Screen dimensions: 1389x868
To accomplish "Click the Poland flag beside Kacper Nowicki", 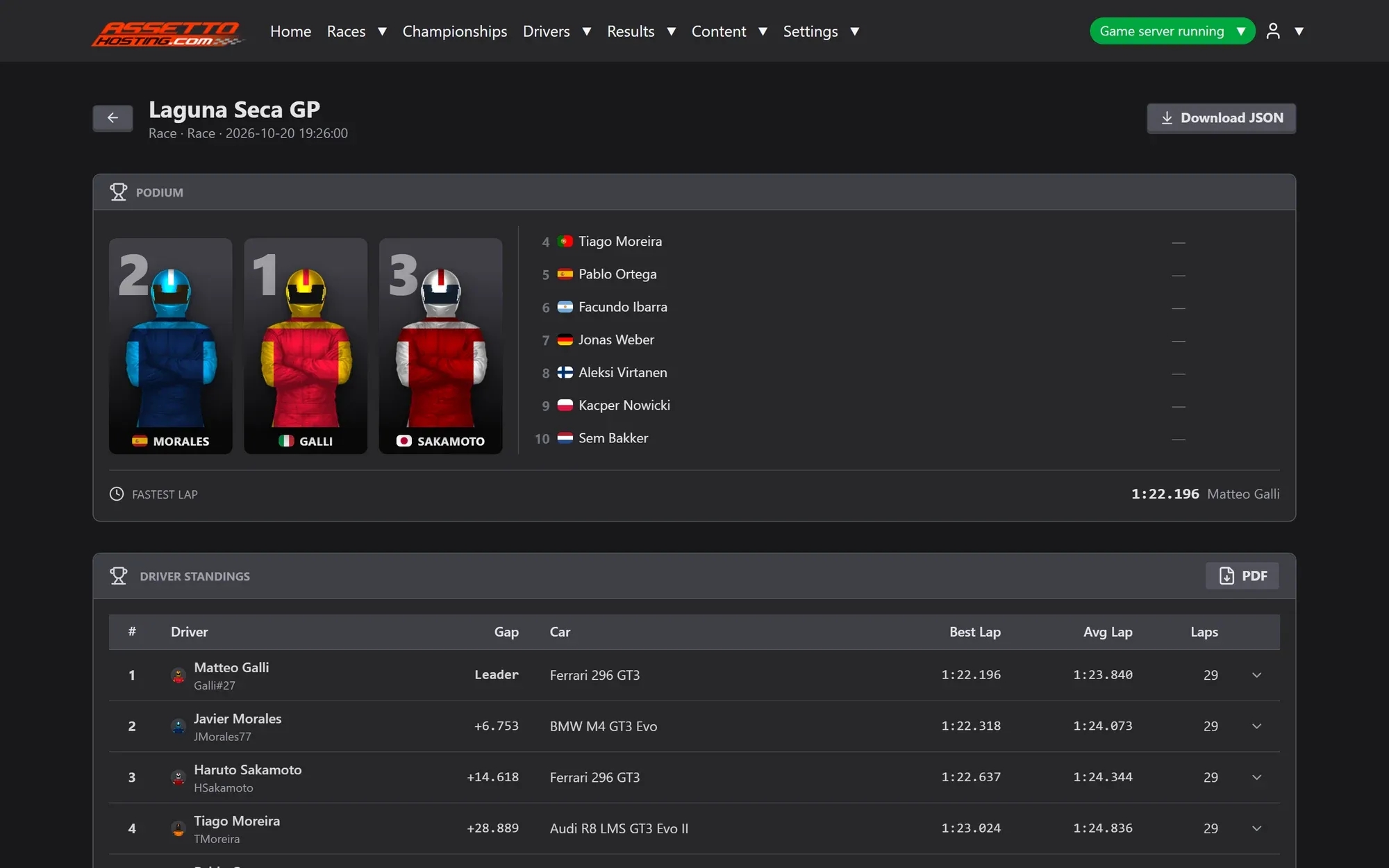I will pos(565,406).
